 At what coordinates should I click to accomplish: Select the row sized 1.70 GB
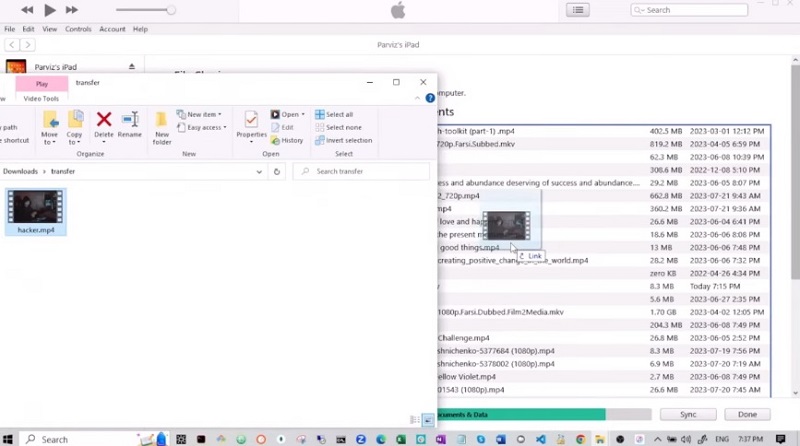click(x=604, y=312)
